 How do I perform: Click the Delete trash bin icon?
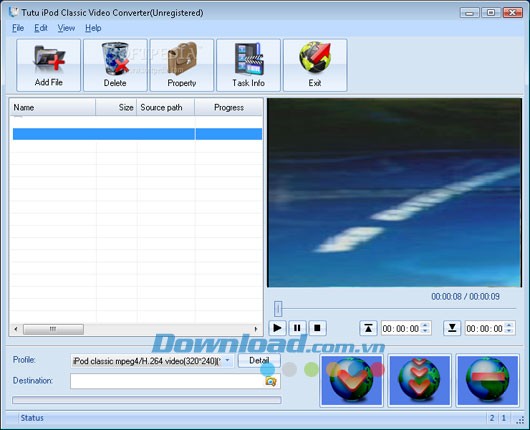(x=115, y=59)
